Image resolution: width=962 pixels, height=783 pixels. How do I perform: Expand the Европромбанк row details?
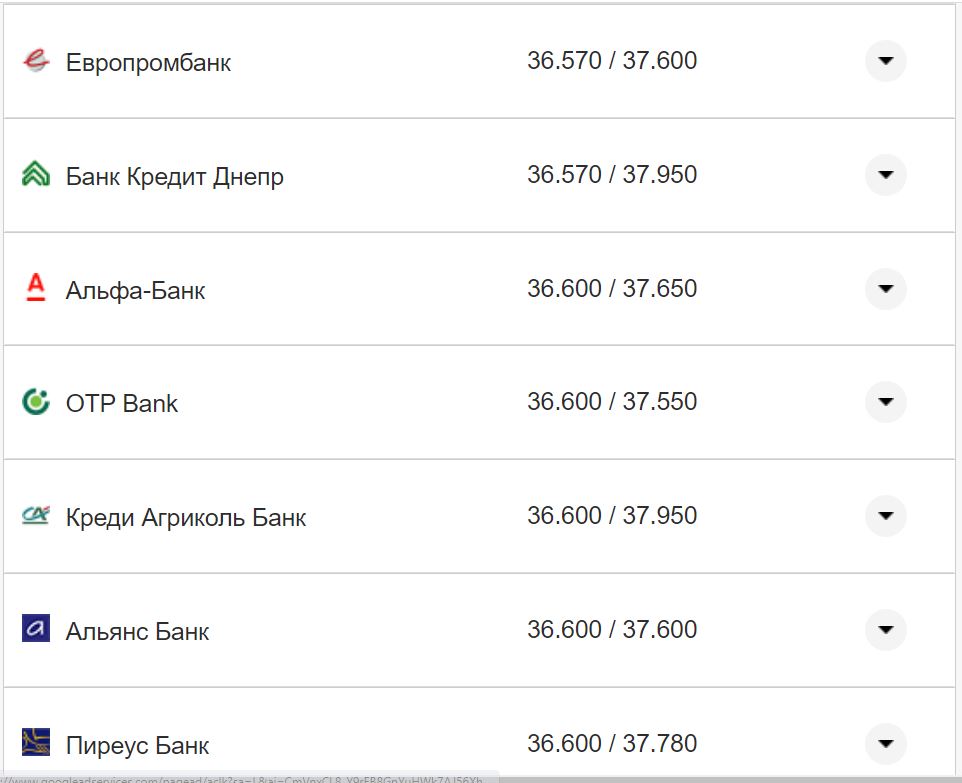click(885, 61)
